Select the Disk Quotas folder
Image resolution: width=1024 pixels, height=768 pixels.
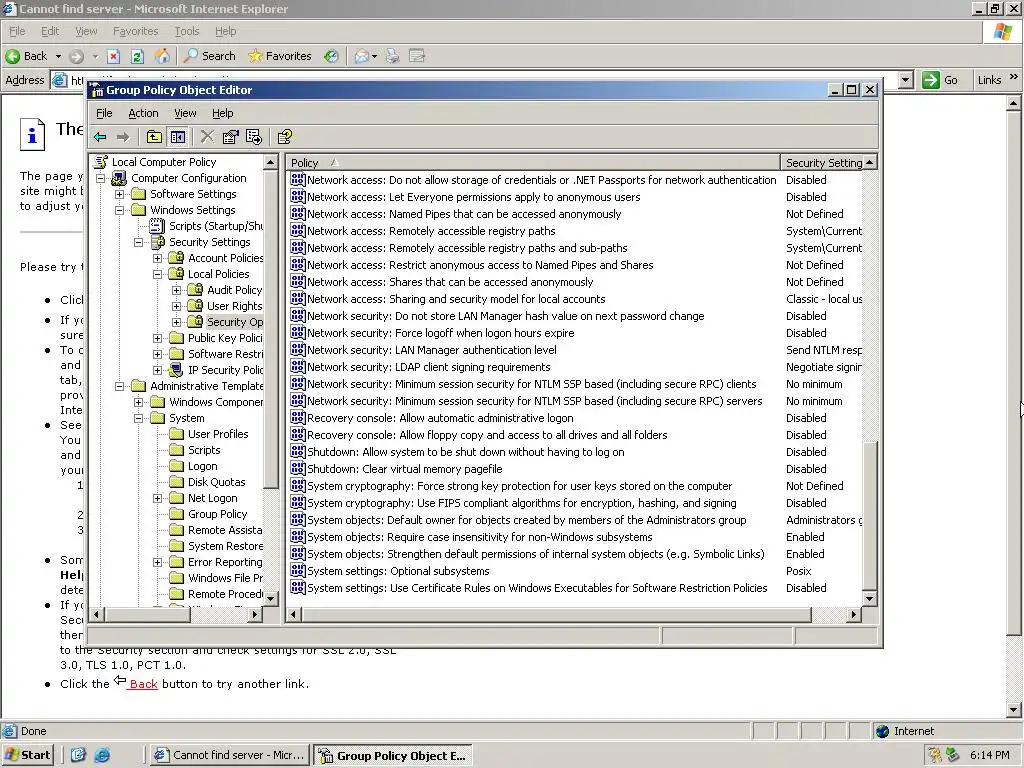[x=216, y=482]
